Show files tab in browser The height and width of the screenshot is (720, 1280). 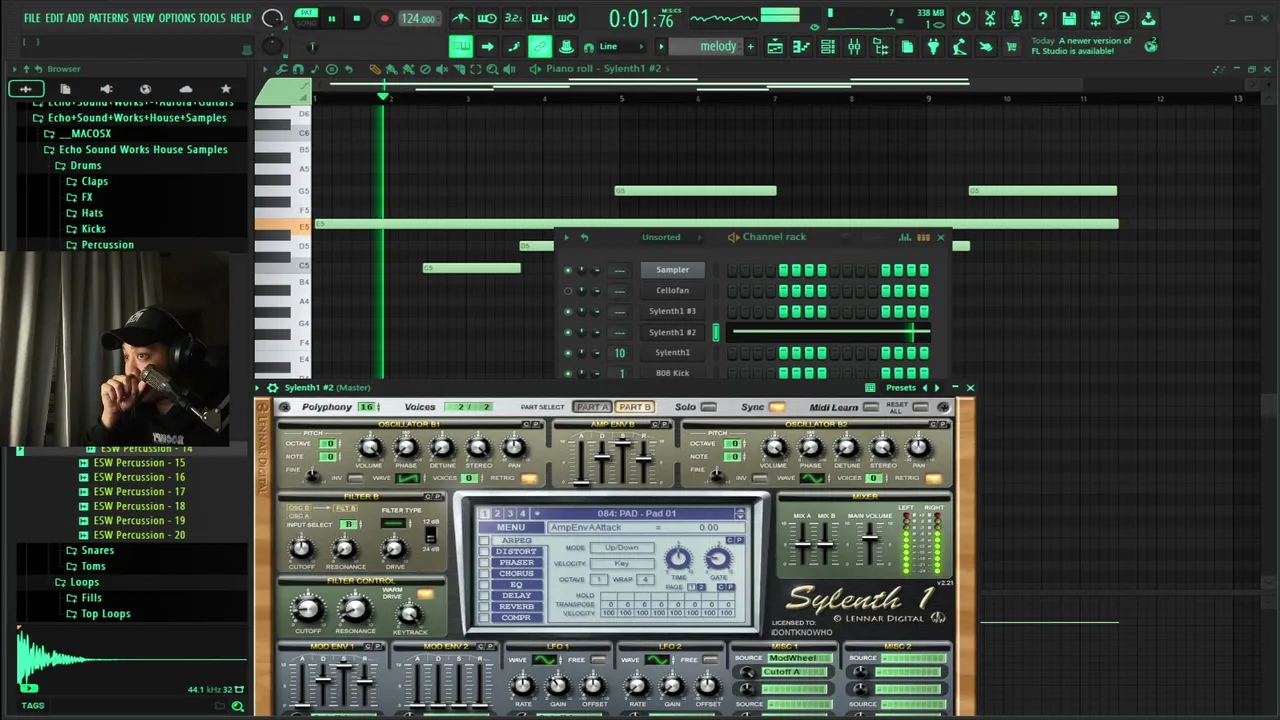65,89
